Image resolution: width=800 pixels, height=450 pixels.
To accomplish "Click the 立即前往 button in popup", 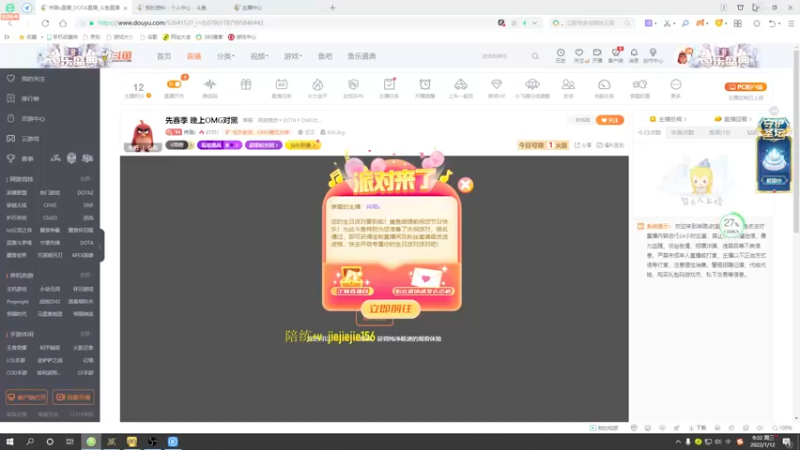I will tap(390, 309).
